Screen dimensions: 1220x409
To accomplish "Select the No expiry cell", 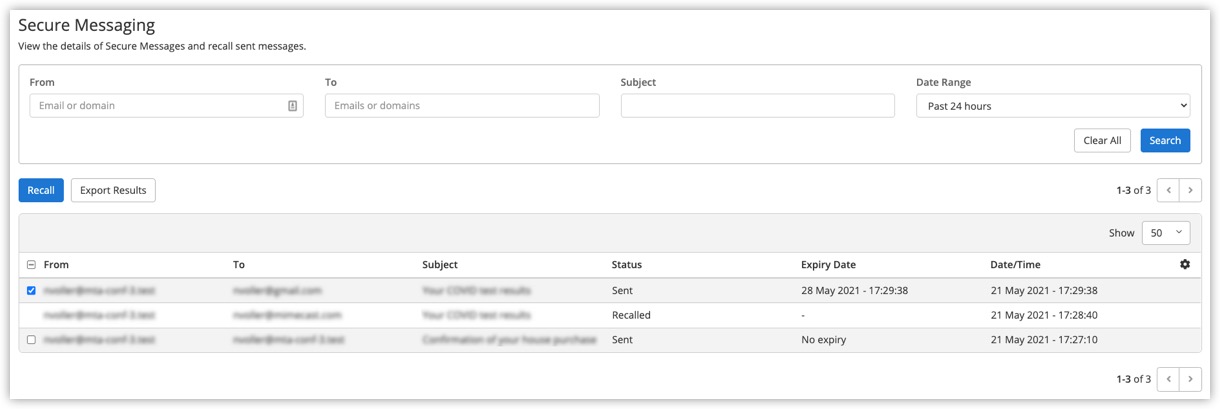I will (823, 340).
